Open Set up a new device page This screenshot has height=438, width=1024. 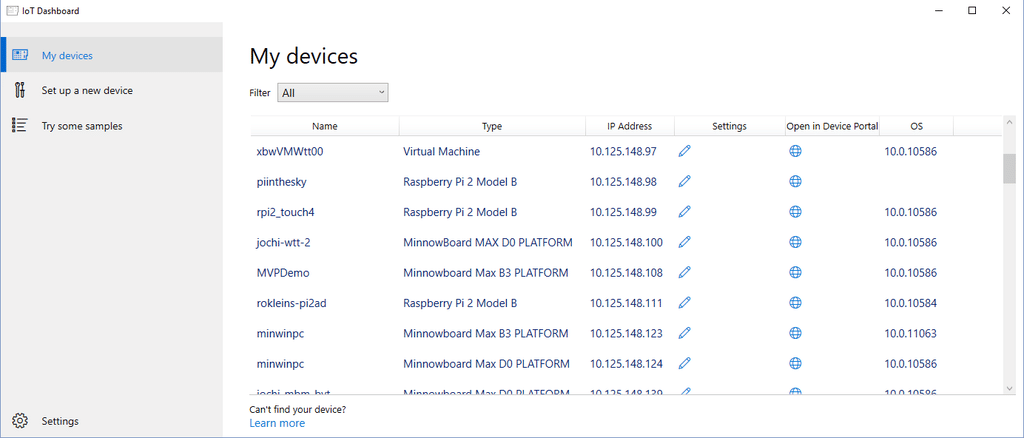point(112,90)
